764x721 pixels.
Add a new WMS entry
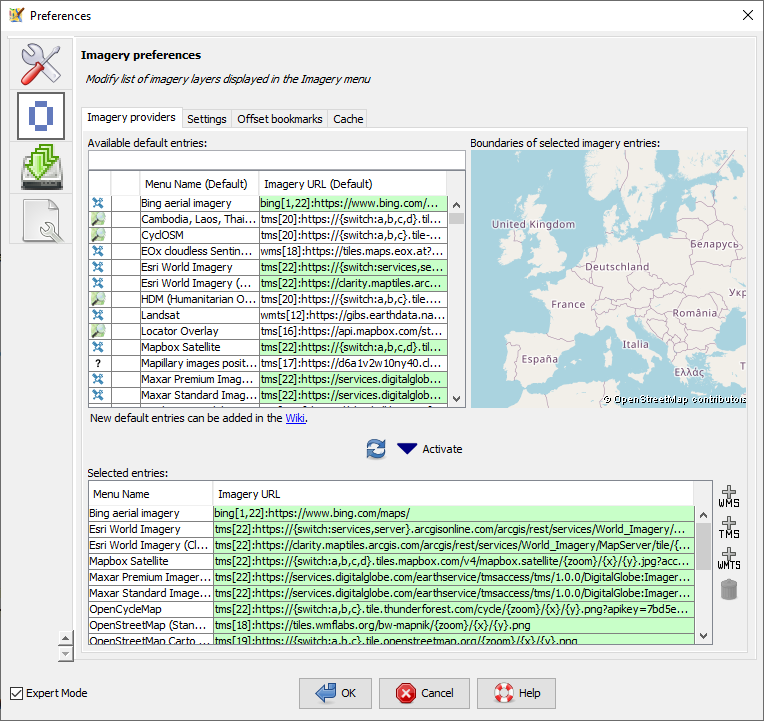pyautogui.click(x=729, y=496)
